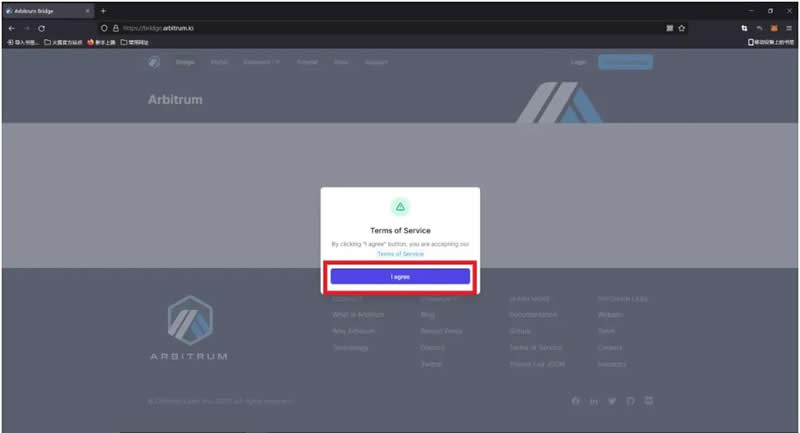The width and height of the screenshot is (800, 433).
Task: Click the Arbitrum logo in page header
Action: click(x=154, y=62)
